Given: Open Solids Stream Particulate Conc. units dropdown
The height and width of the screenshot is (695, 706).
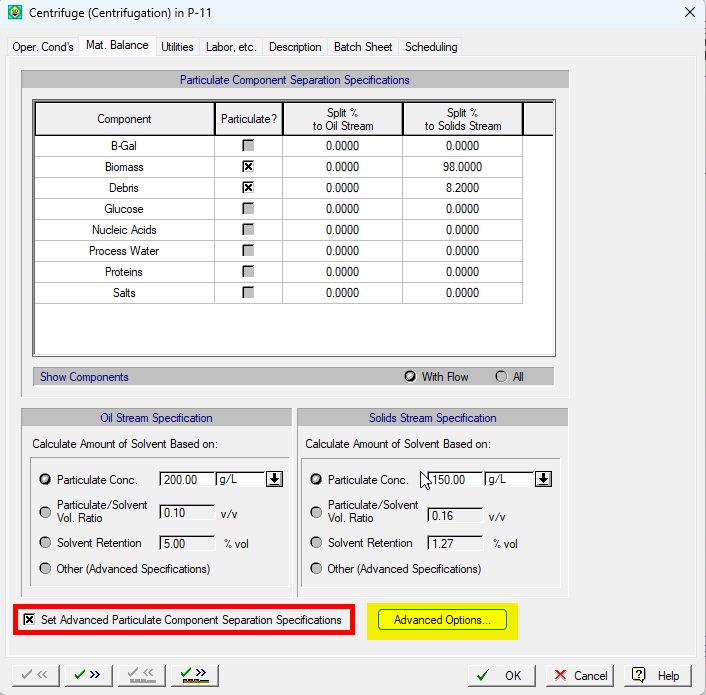Looking at the screenshot, I should click(543, 479).
